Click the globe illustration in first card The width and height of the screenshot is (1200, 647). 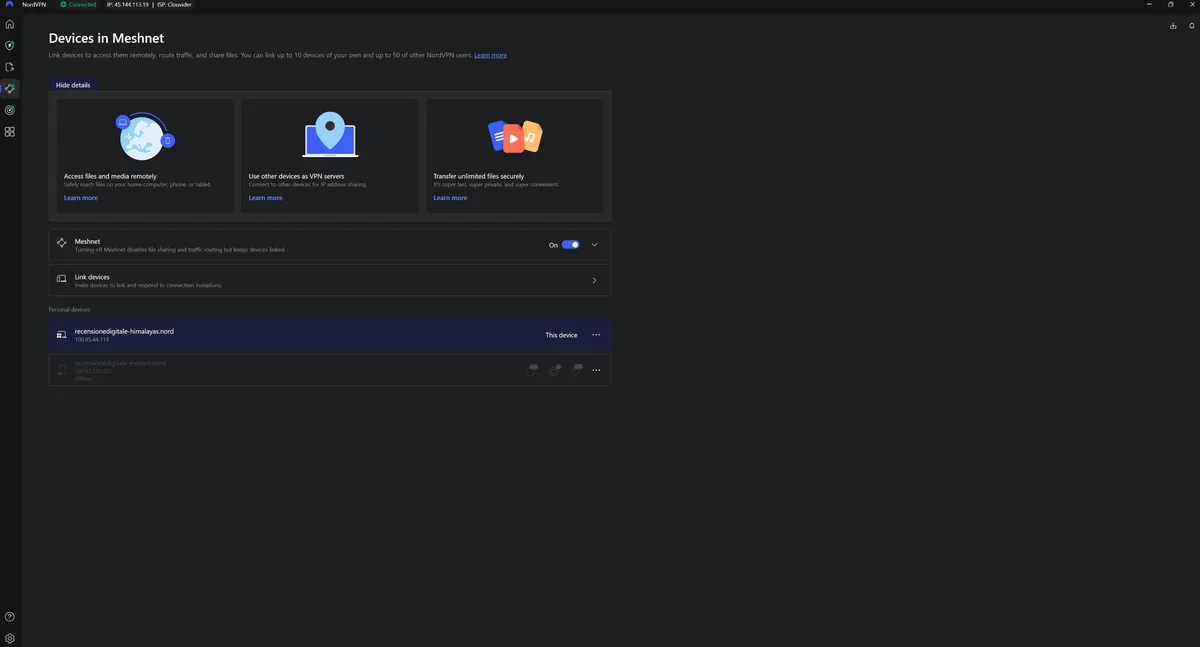[146, 136]
